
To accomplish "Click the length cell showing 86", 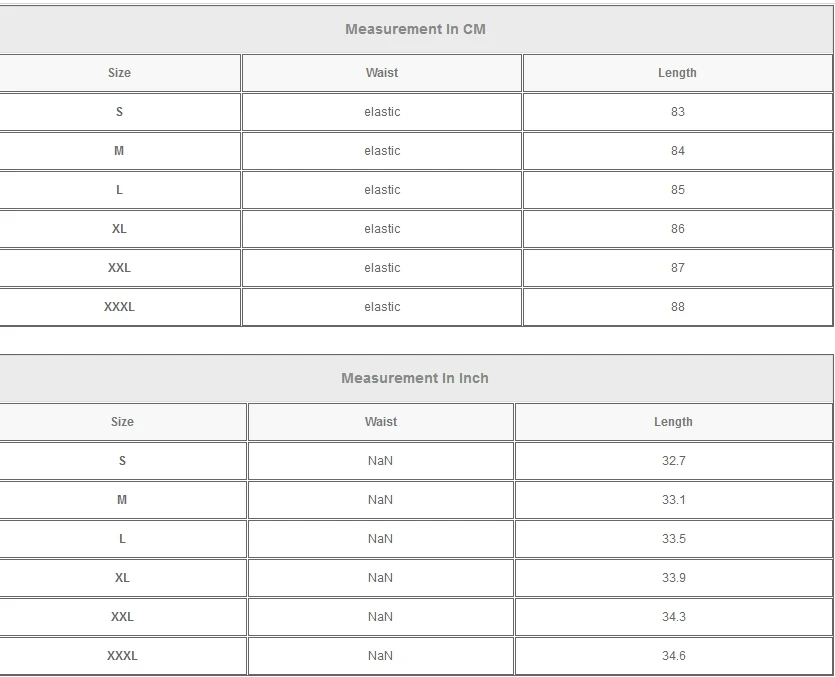I will (677, 229).
